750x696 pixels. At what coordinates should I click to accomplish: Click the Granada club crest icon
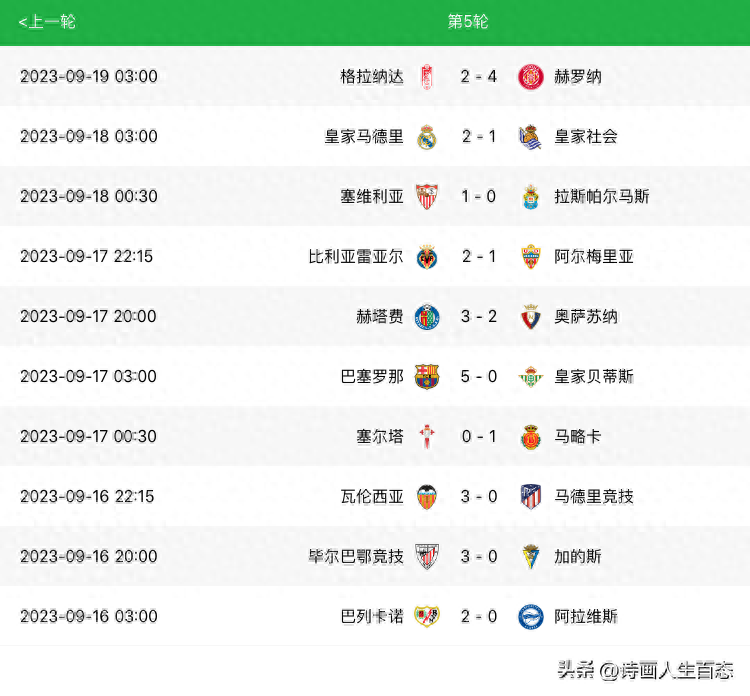[x=427, y=77]
